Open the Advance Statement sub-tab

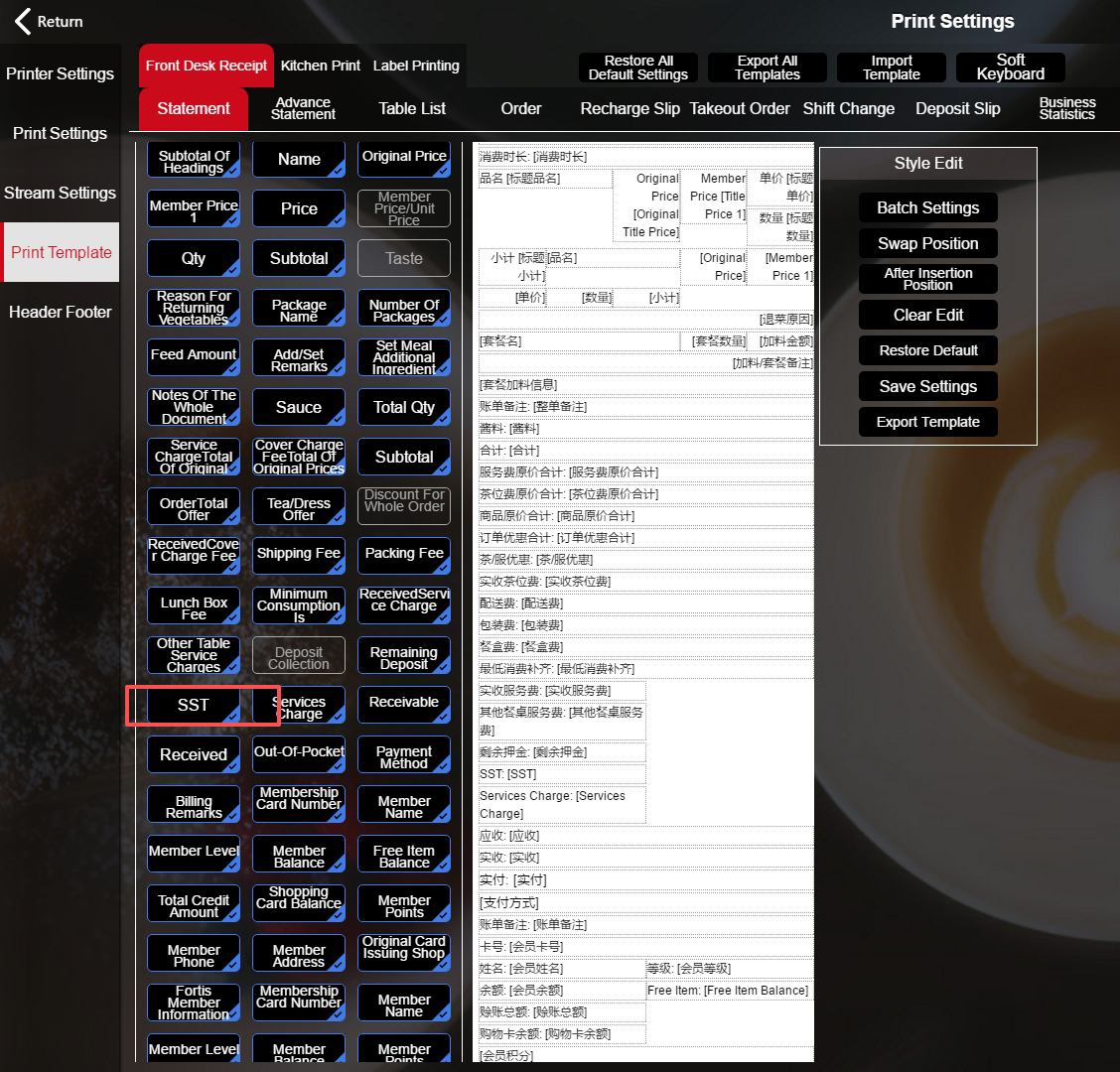[303, 108]
